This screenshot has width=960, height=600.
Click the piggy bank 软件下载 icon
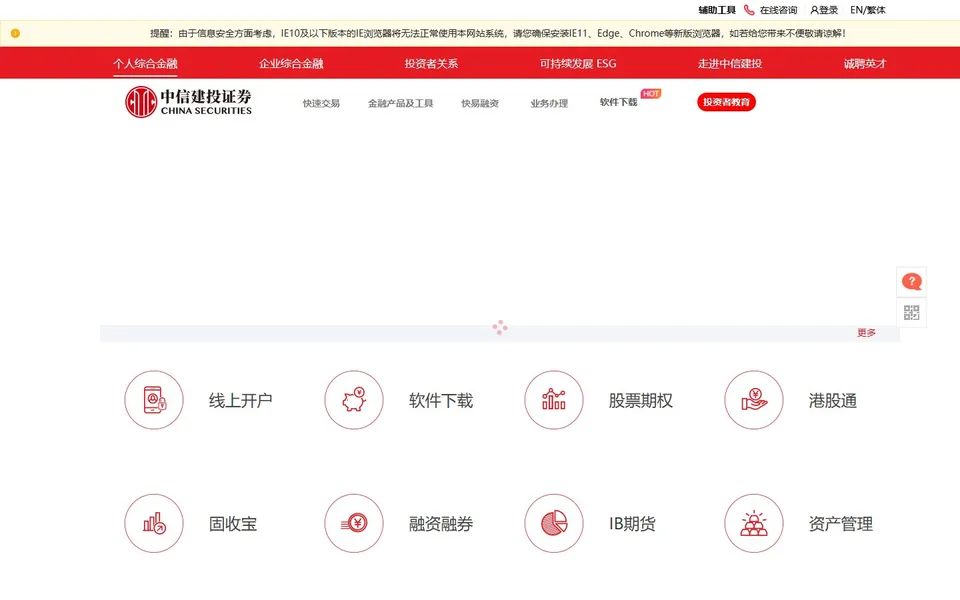[x=354, y=400]
